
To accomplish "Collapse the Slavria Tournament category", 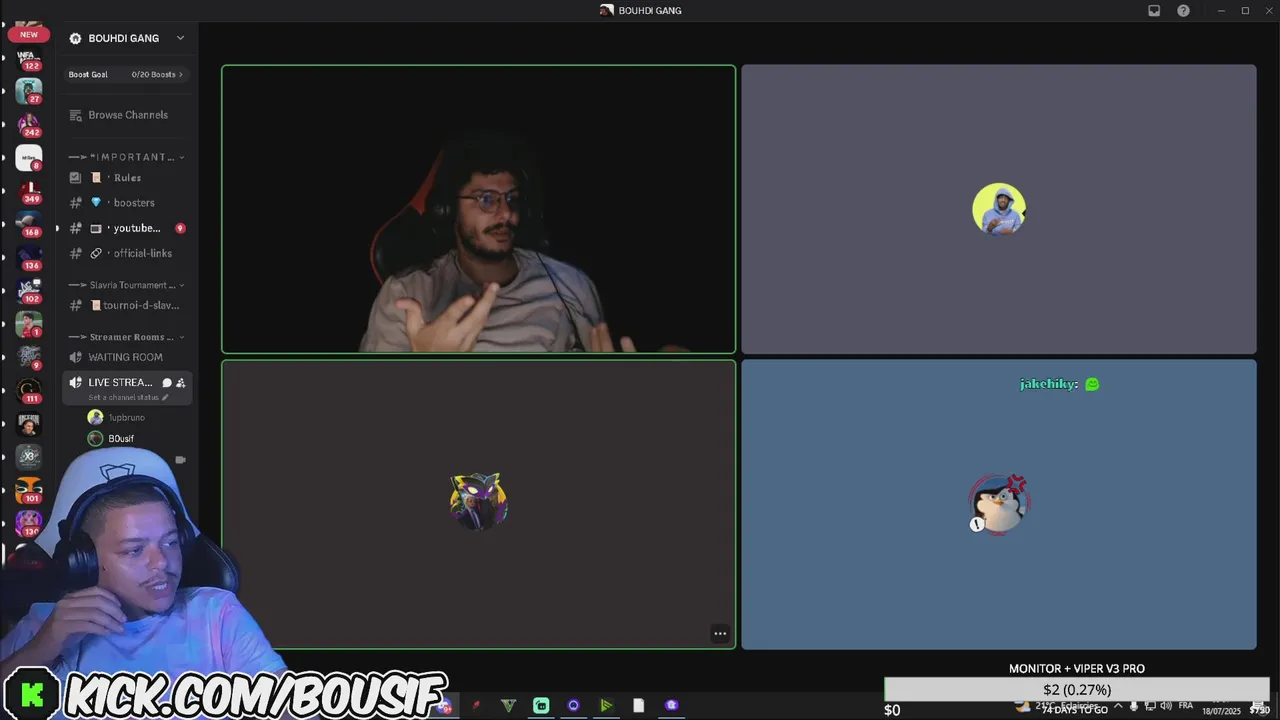I will (x=126, y=285).
